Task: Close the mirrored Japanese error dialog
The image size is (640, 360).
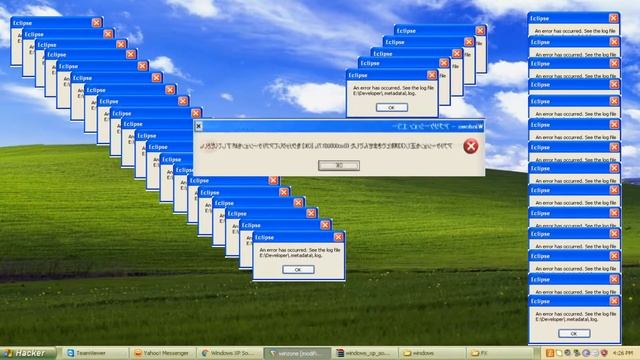Action: click(x=198, y=126)
